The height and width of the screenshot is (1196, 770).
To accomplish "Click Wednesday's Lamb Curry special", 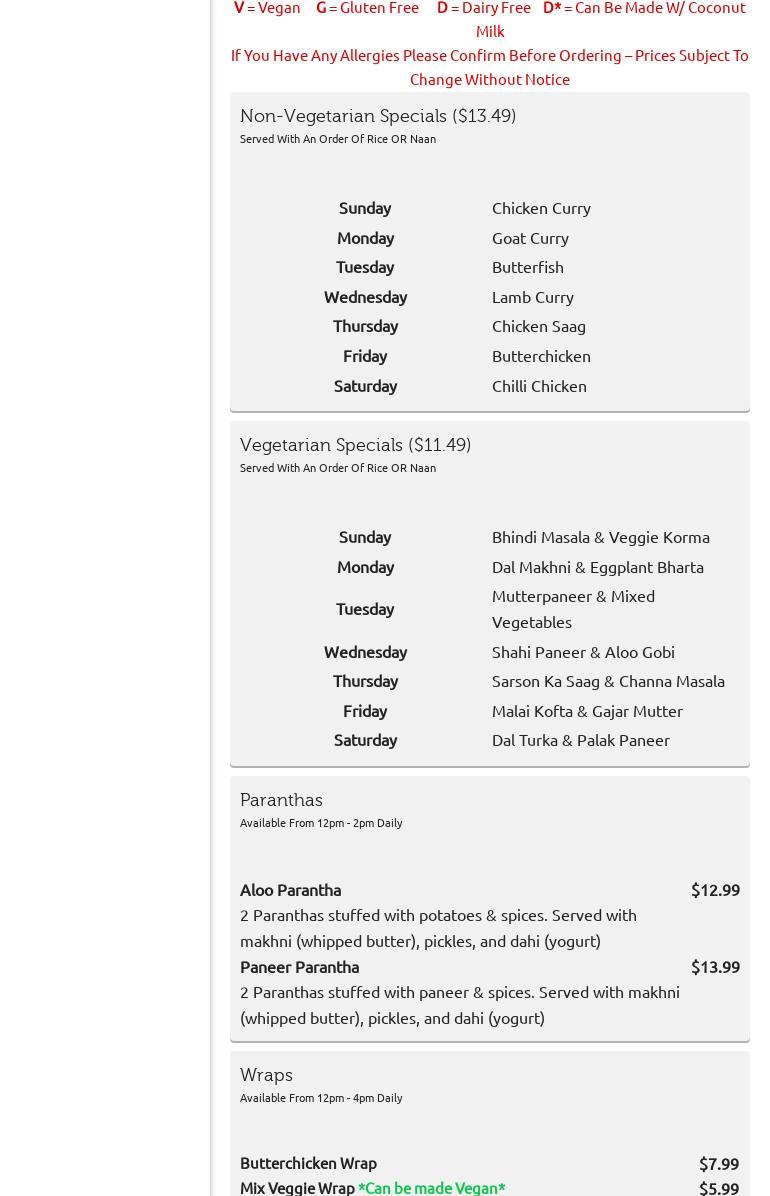I will (x=532, y=297).
